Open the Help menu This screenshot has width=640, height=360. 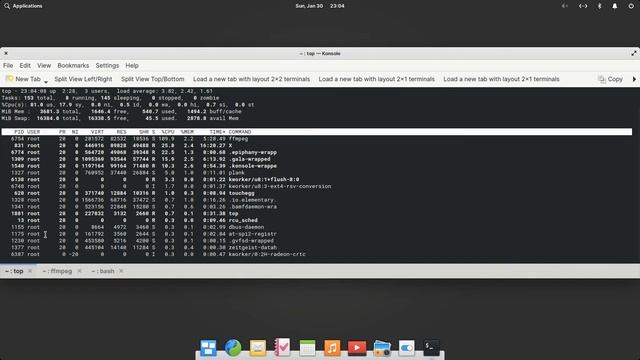pos(132,66)
